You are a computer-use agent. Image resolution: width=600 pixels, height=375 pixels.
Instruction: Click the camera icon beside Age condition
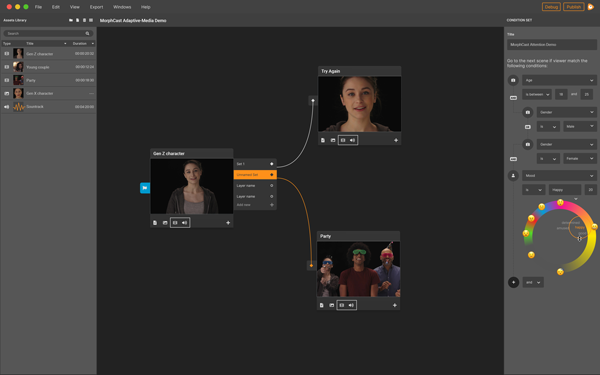(x=513, y=80)
